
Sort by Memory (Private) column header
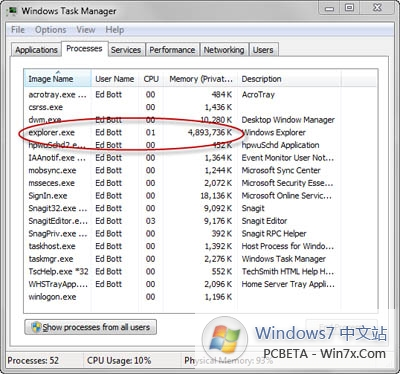201,79
